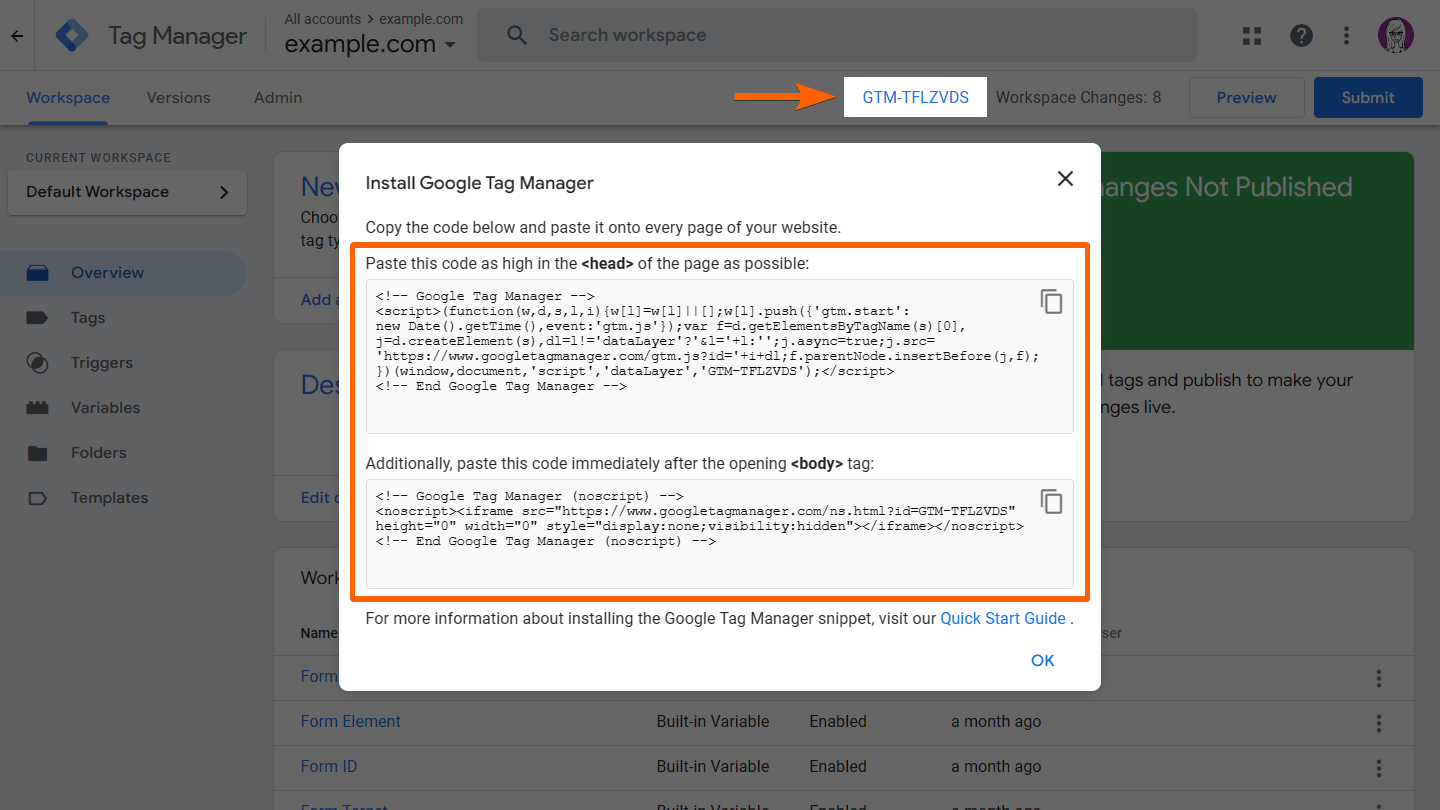This screenshot has width=1440, height=810.
Task: Open Triggers in the sidebar
Action: [x=102, y=363]
